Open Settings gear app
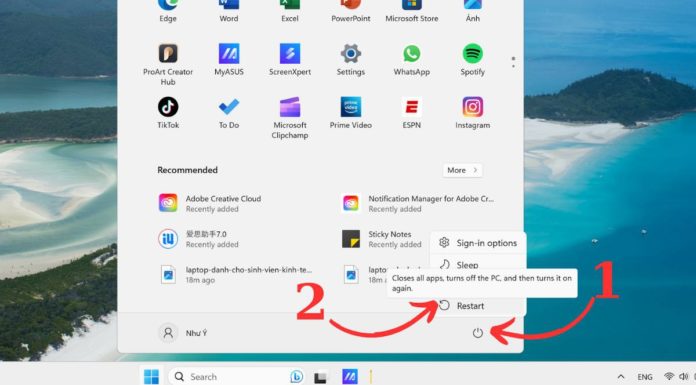 click(351, 60)
